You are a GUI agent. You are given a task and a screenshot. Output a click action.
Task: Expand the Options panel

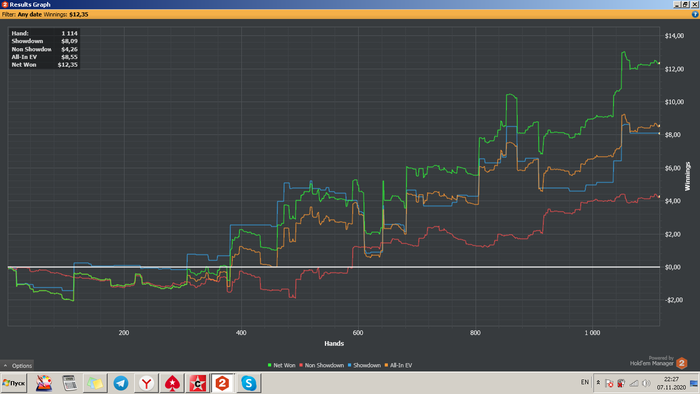click(x=17, y=365)
